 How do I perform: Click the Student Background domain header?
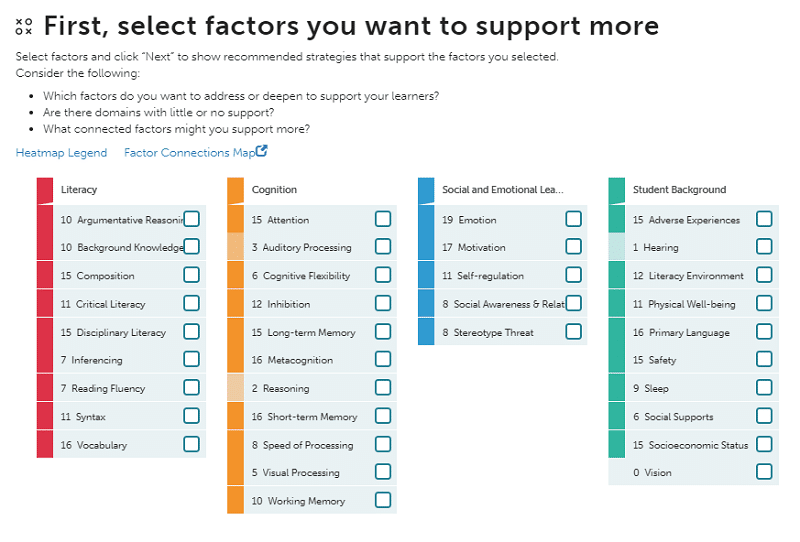pos(680,190)
